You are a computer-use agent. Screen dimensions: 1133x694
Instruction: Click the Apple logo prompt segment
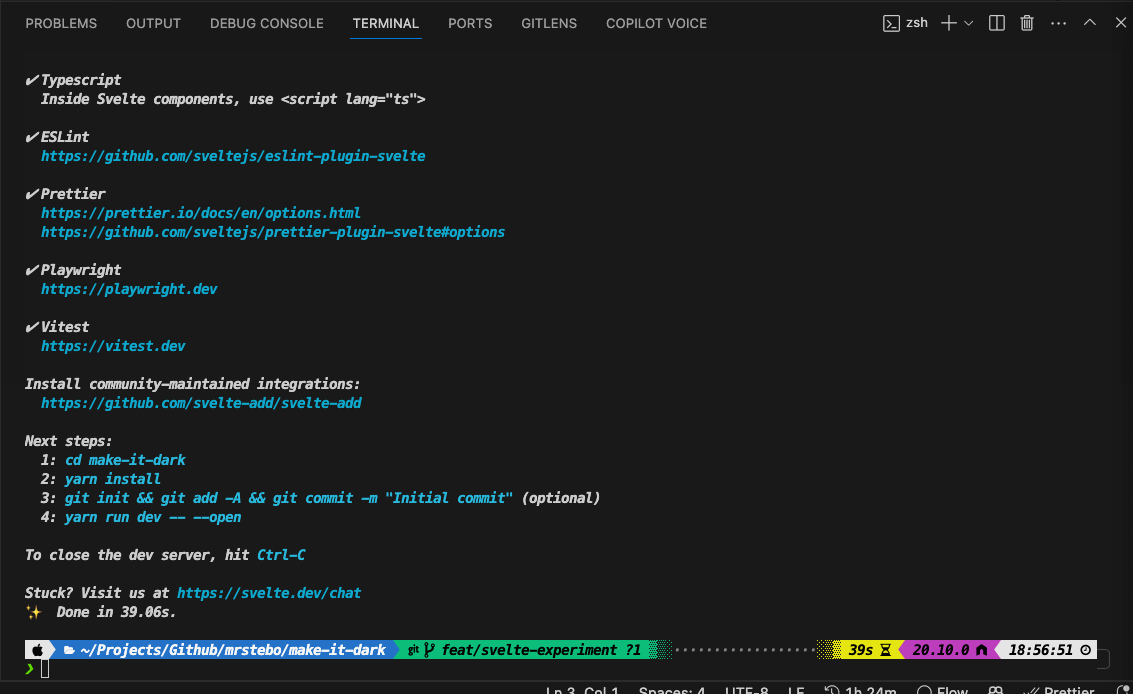pos(38,650)
